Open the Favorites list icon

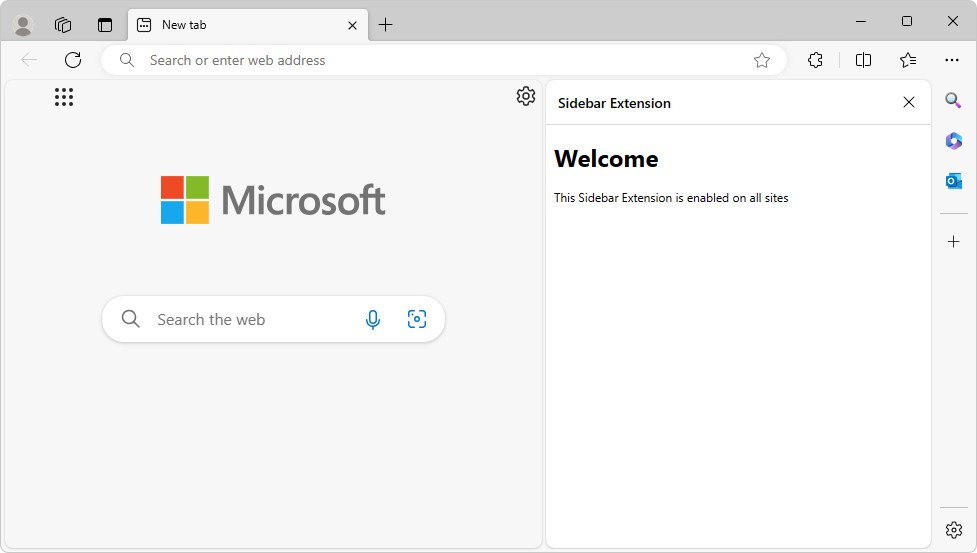[908, 60]
